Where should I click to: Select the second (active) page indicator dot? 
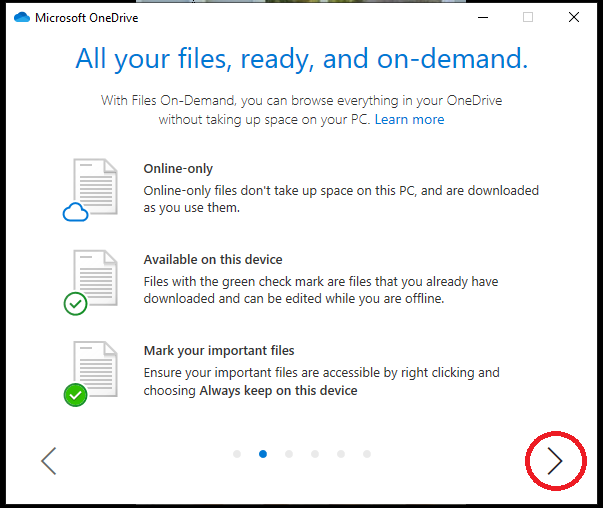[263, 454]
